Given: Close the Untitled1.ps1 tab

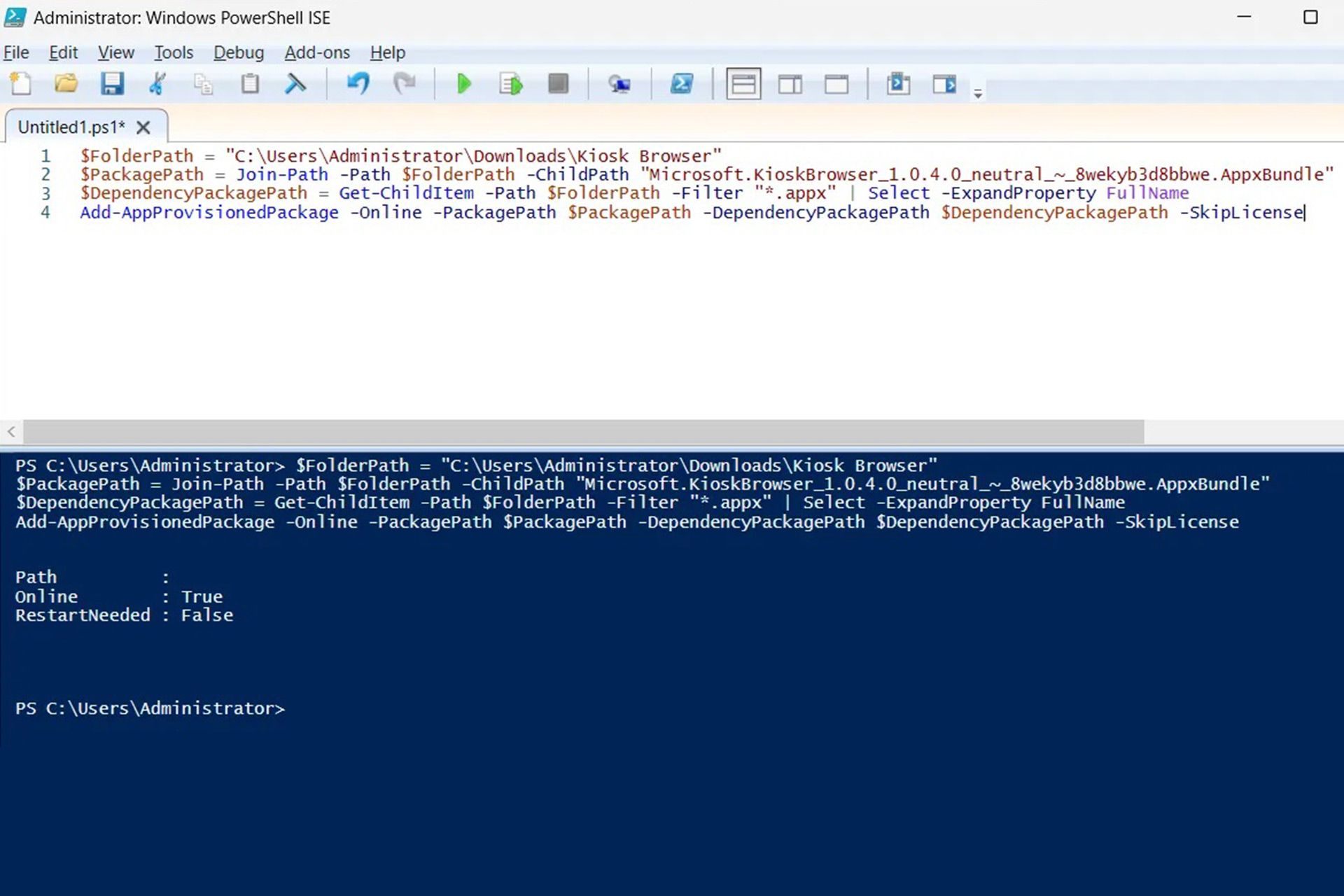Looking at the screenshot, I should 143,127.
